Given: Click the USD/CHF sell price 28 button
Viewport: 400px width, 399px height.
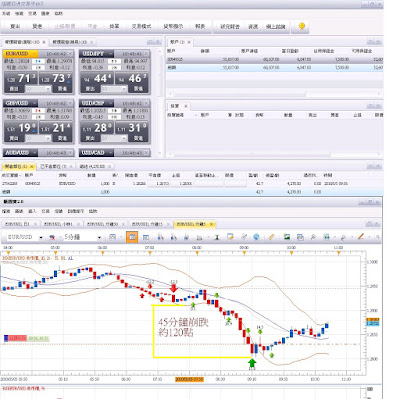Looking at the screenshot, I should [97, 128].
